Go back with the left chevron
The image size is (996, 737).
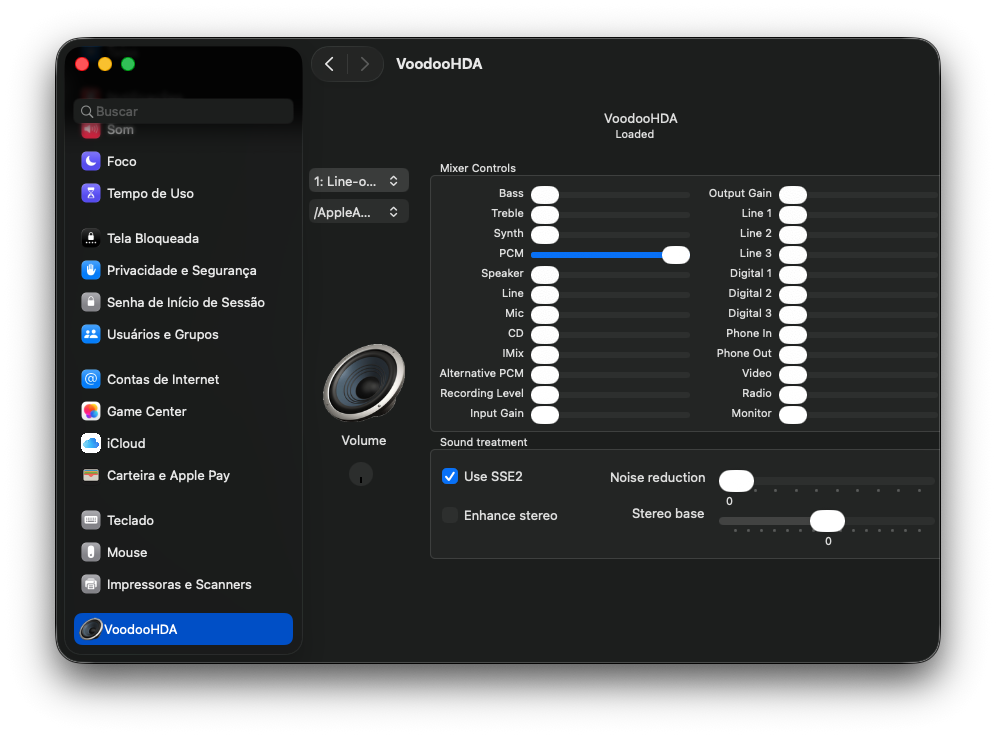[329, 64]
